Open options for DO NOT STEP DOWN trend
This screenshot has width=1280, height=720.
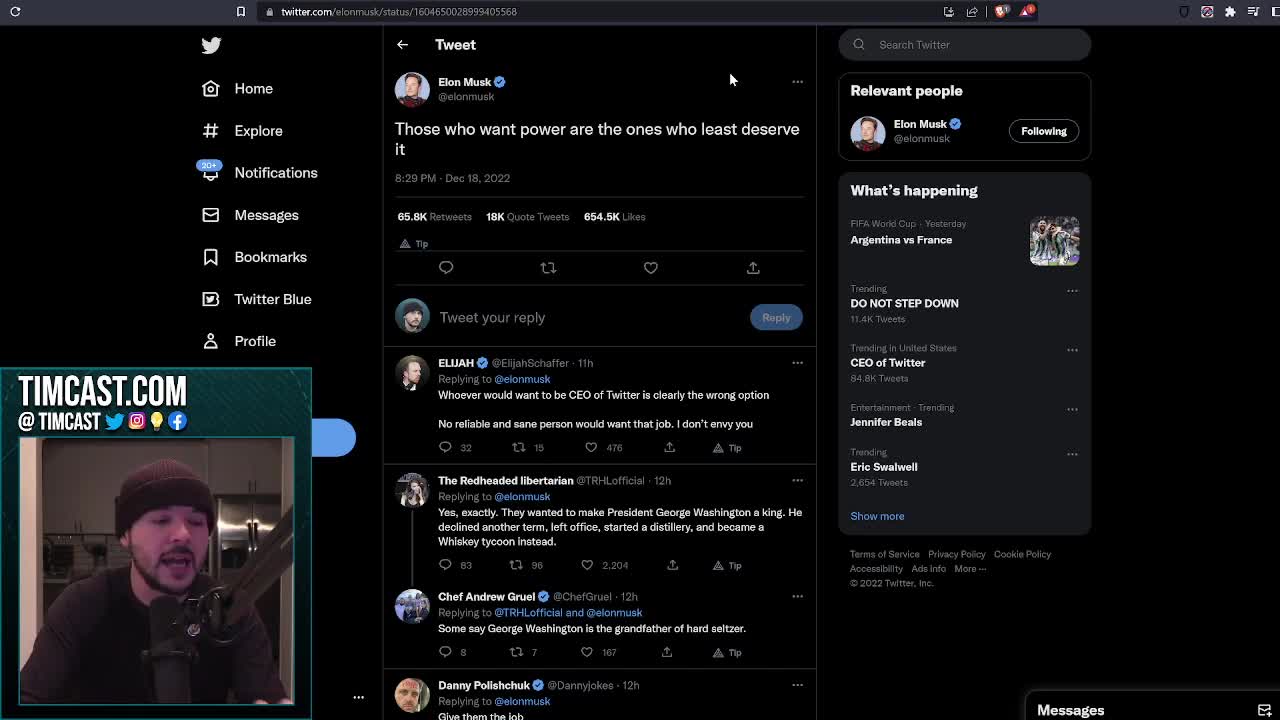[1072, 291]
